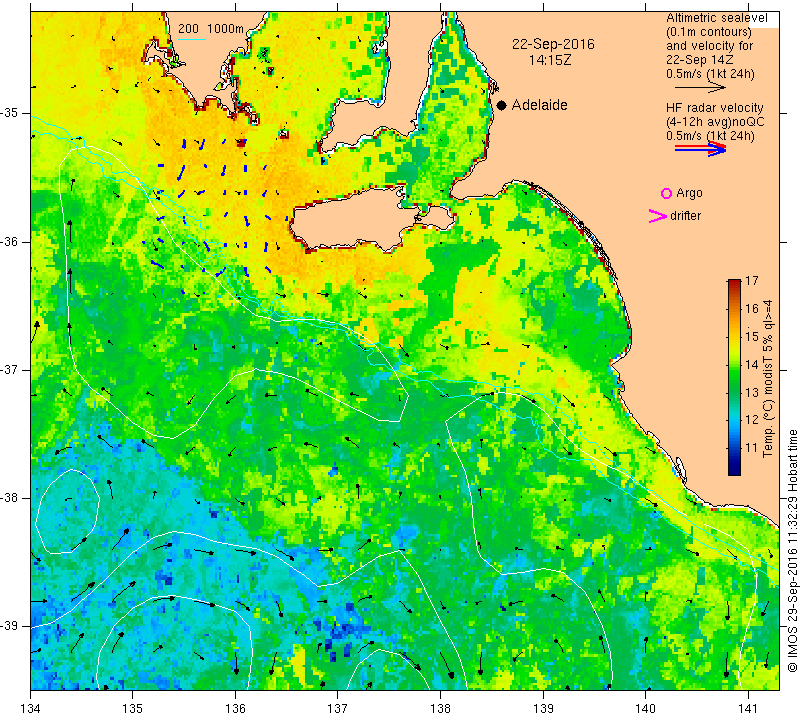Click longitude axis label 135
800x720 pixels.
point(133,708)
